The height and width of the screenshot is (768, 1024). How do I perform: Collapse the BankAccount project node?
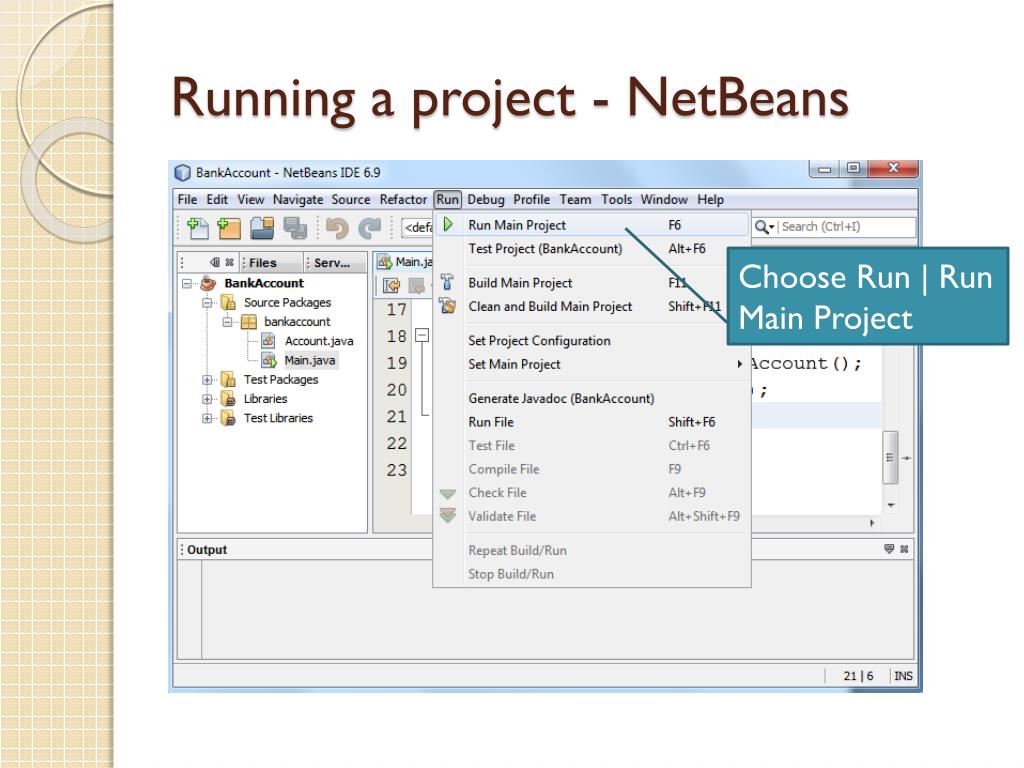click(x=187, y=283)
